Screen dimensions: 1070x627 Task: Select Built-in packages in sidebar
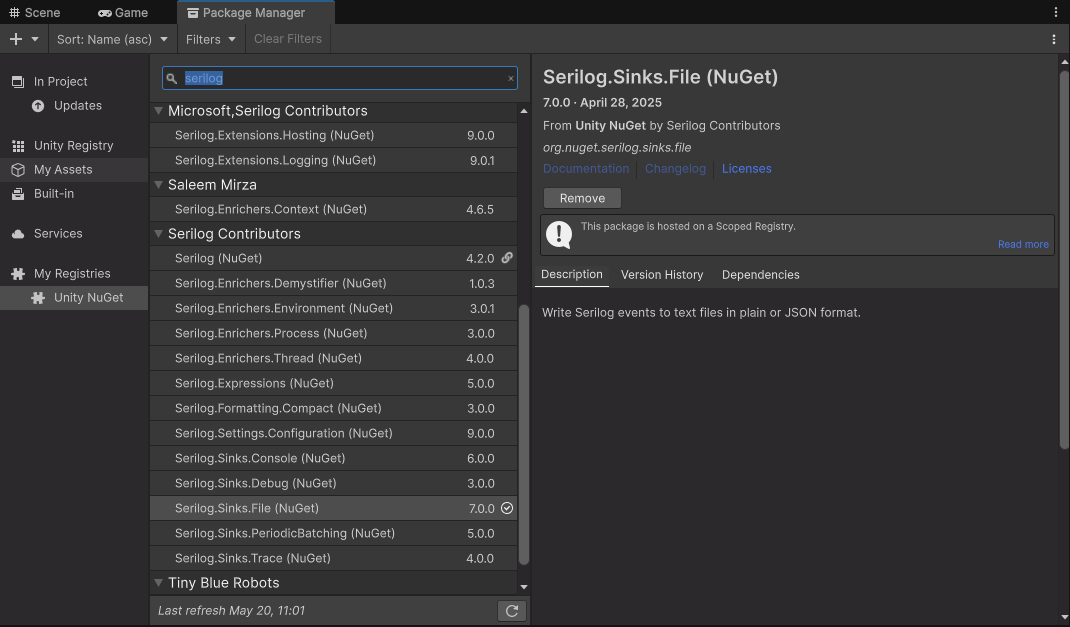click(53, 193)
